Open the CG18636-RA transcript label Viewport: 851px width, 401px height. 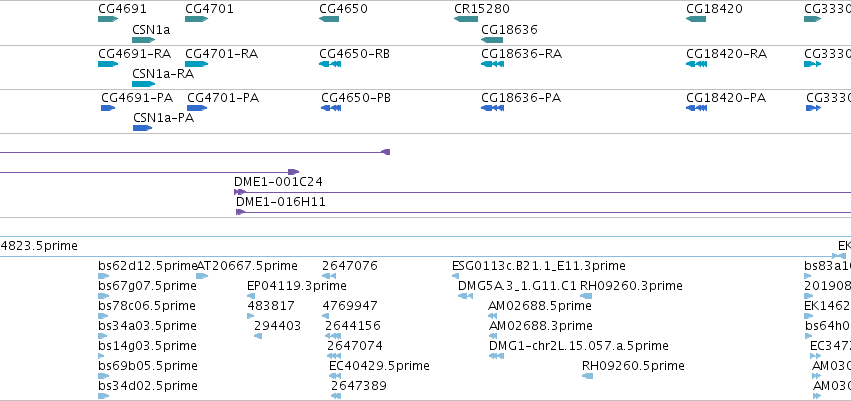pos(522,54)
